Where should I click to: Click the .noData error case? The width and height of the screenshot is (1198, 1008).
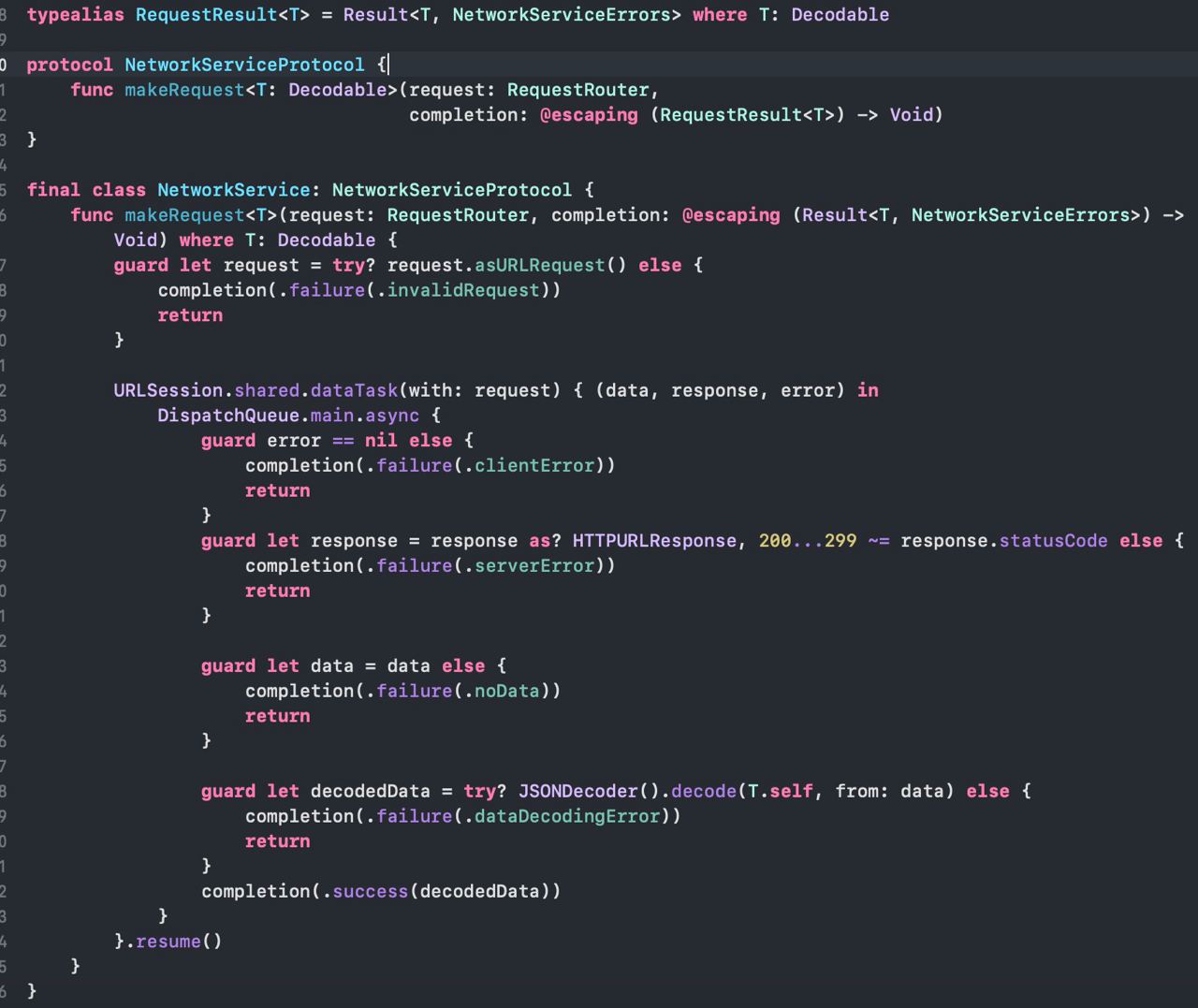point(502,691)
